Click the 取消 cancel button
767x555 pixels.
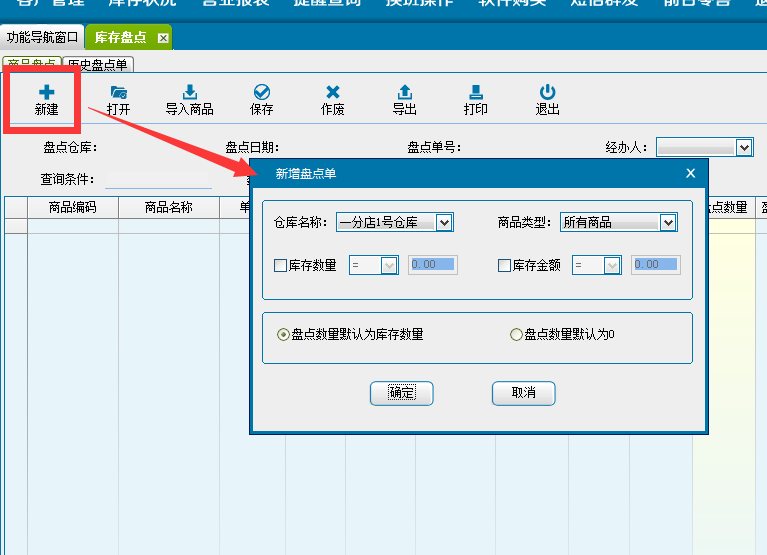[x=523, y=393]
